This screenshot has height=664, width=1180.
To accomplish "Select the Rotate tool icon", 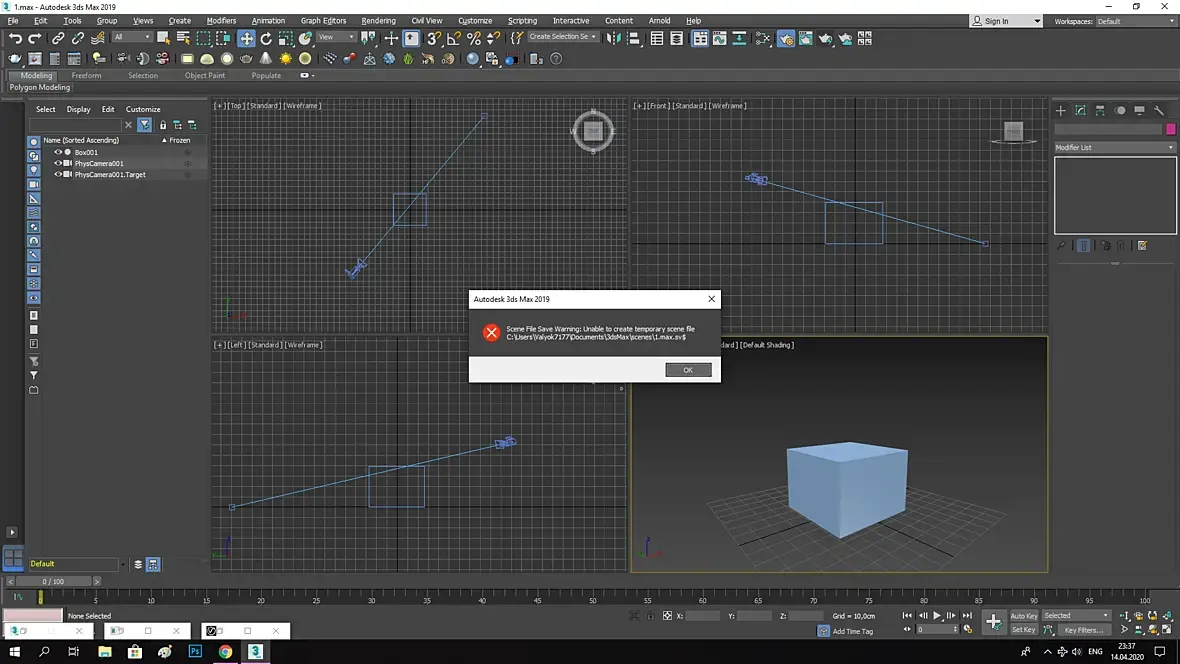I will 266,38.
